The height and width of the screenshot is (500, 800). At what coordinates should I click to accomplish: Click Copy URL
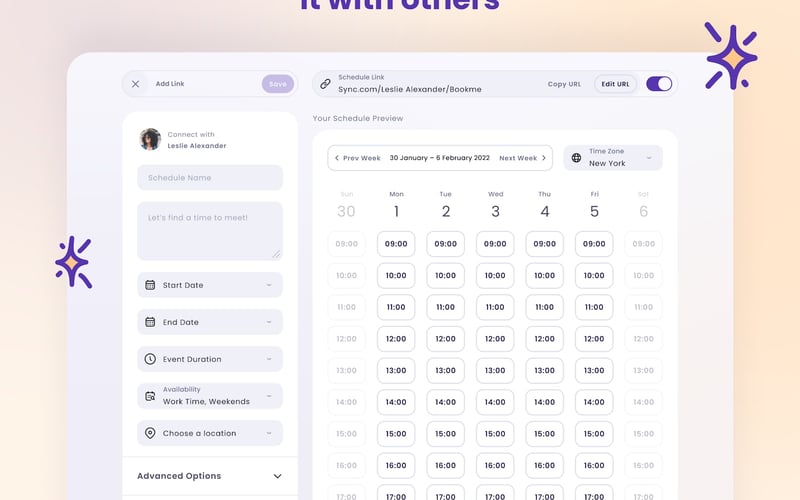point(564,84)
